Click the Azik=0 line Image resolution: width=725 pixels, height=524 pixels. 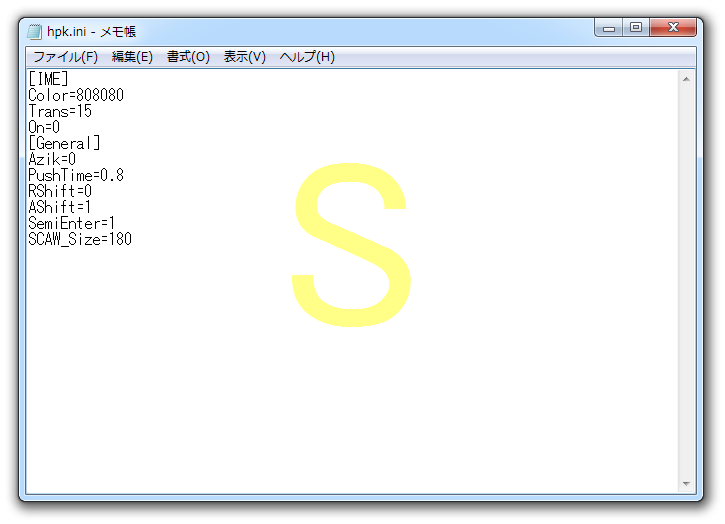tap(52, 159)
